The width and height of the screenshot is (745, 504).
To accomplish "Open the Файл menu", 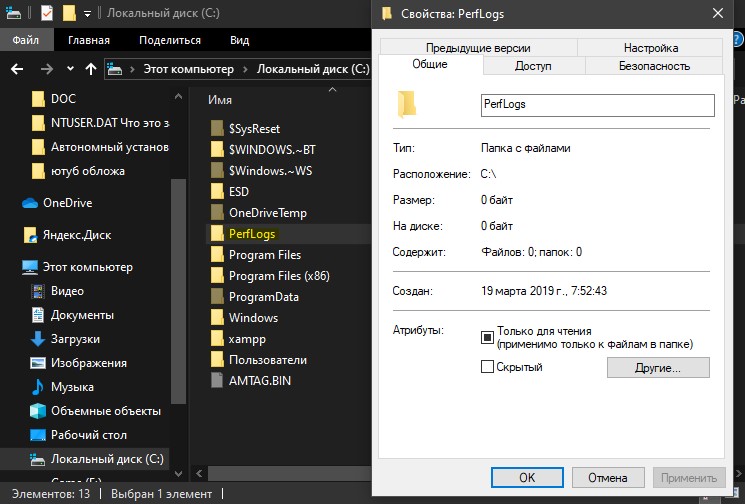I will (x=26, y=40).
